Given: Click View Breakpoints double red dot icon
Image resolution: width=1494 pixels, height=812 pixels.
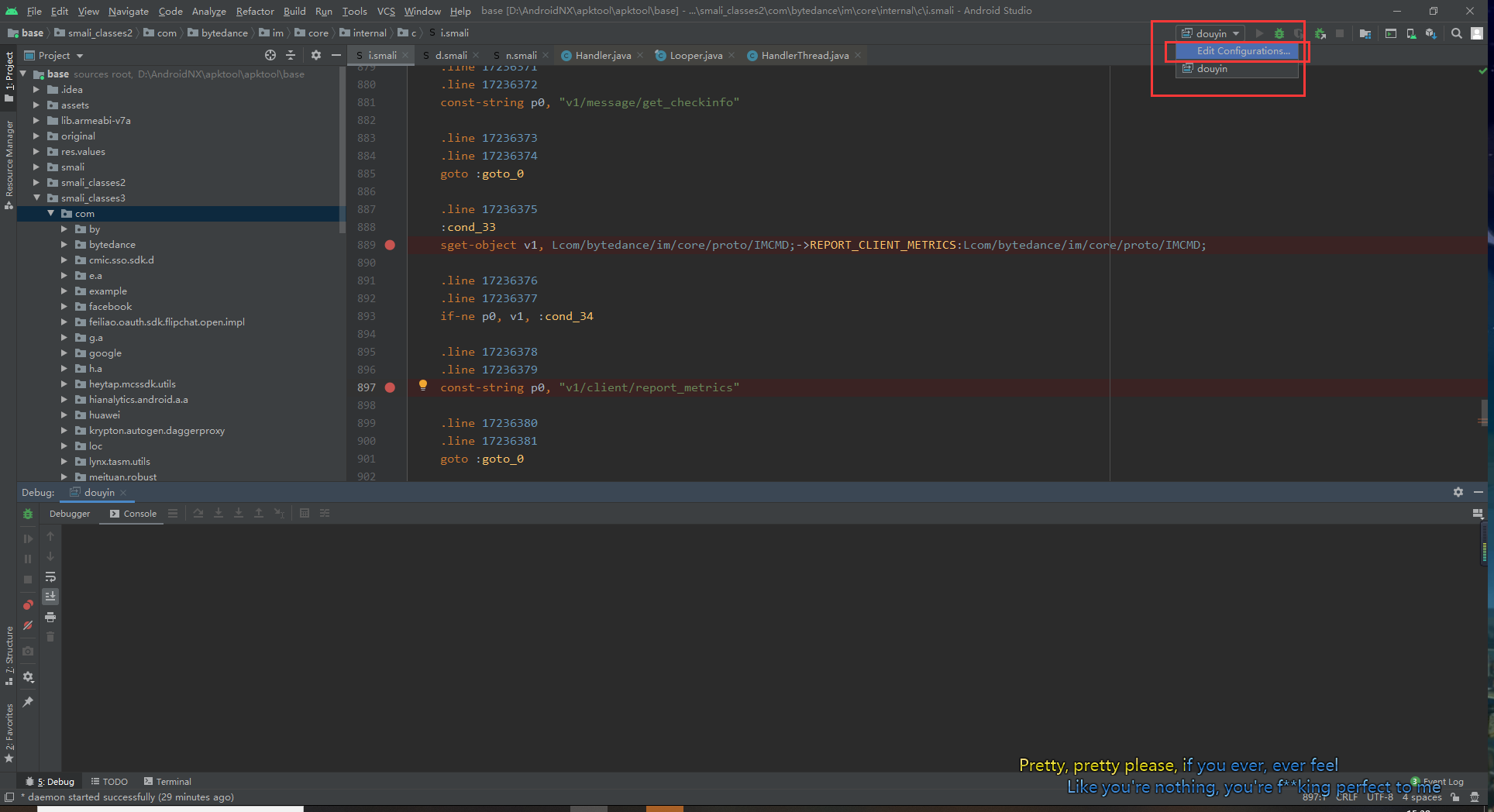Looking at the screenshot, I should tap(28, 604).
